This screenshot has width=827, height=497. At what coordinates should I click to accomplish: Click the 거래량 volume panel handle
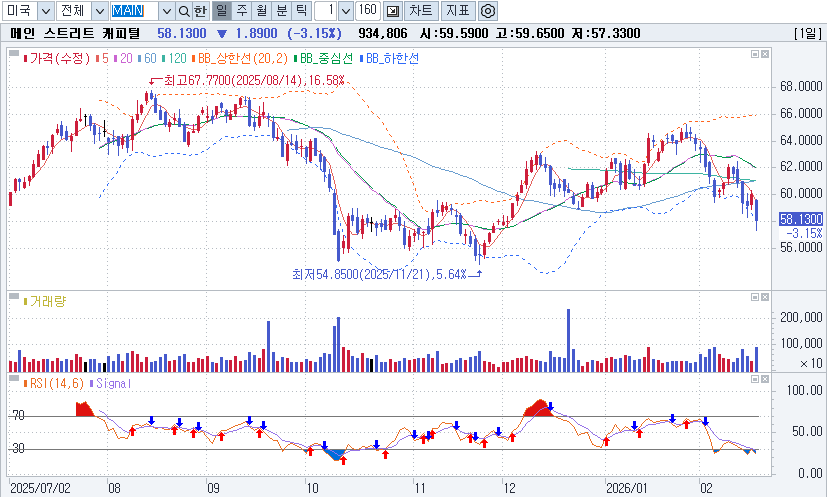click(x=13, y=298)
